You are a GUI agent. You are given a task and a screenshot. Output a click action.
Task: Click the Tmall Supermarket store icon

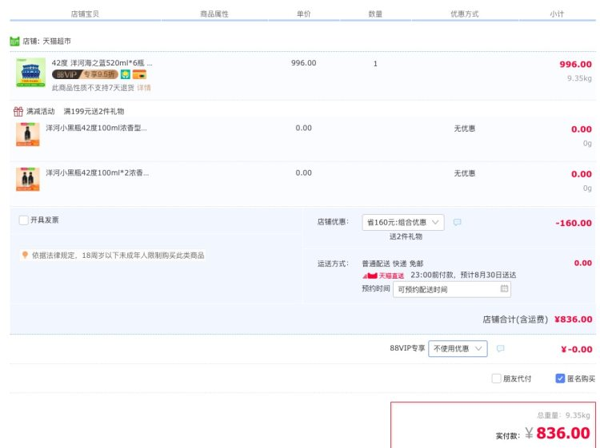(15, 41)
